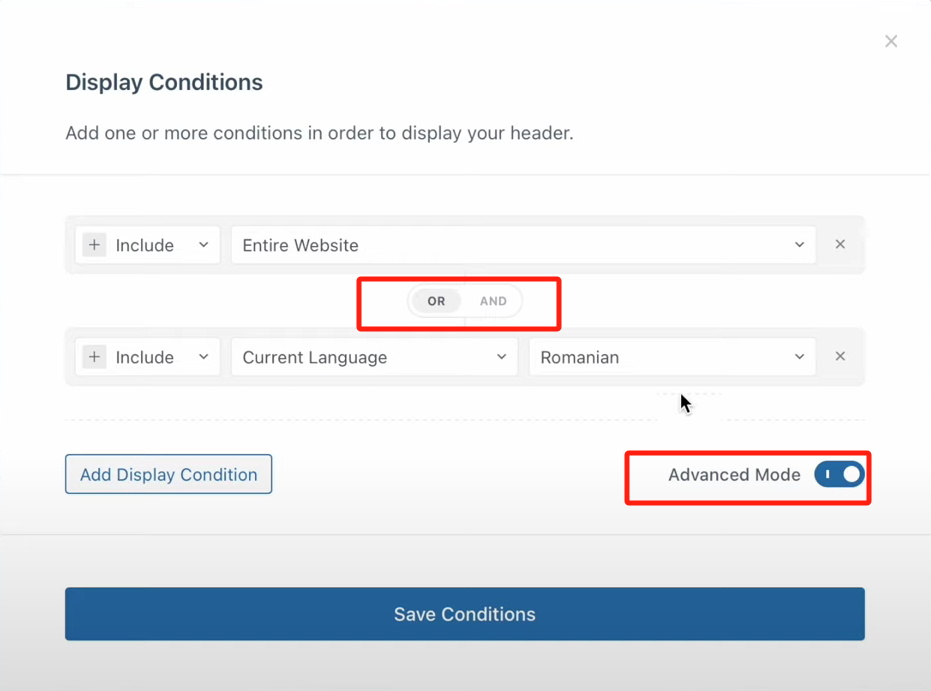Image resolution: width=931 pixels, height=691 pixels.
Task: Remove the Entire Website condition row
Action: click(840, 244)
